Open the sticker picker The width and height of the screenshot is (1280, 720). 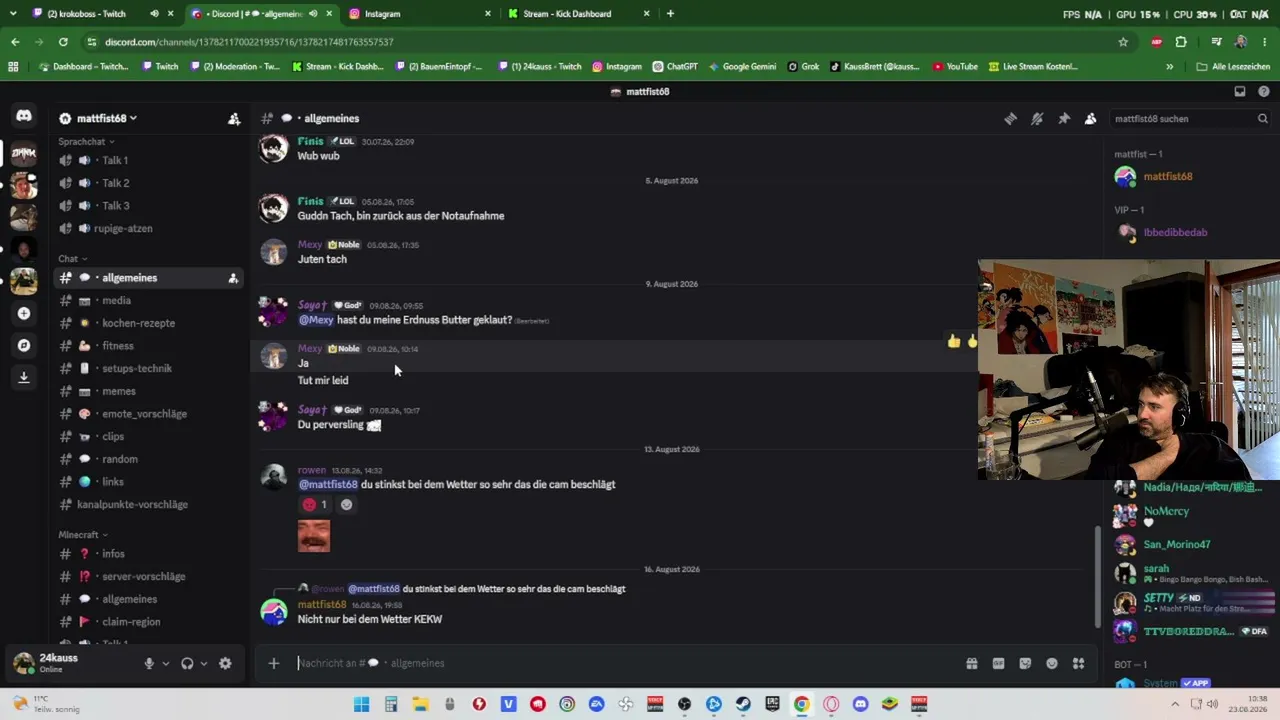1025,663
